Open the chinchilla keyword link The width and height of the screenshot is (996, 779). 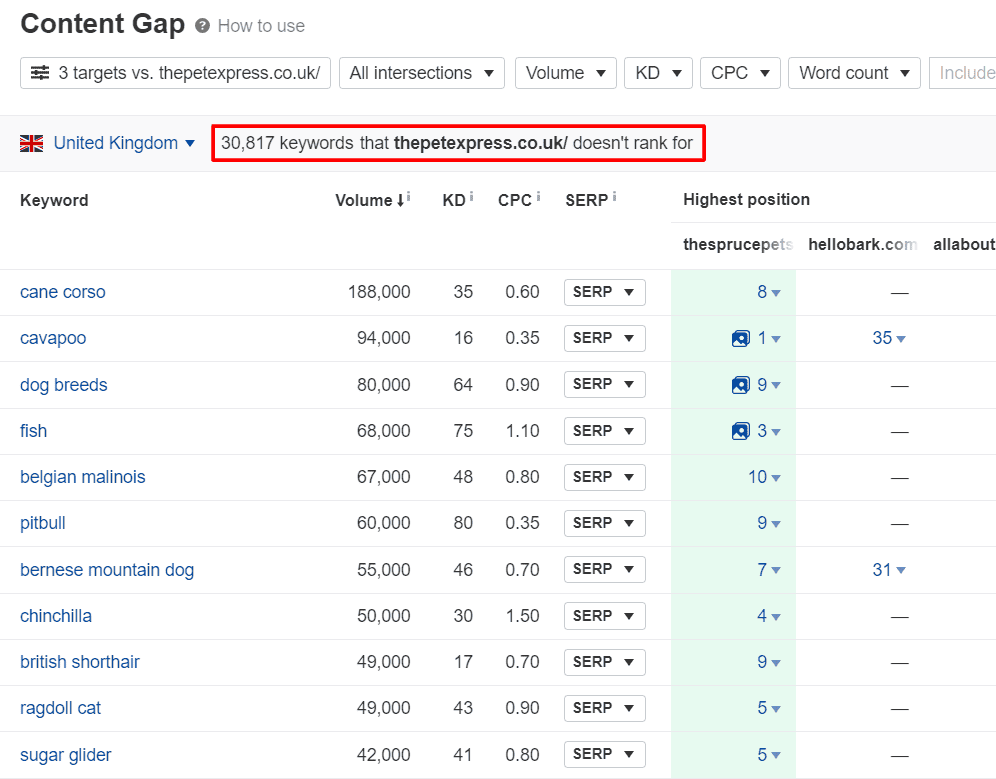pyautogui.click(x=56, y=616)
